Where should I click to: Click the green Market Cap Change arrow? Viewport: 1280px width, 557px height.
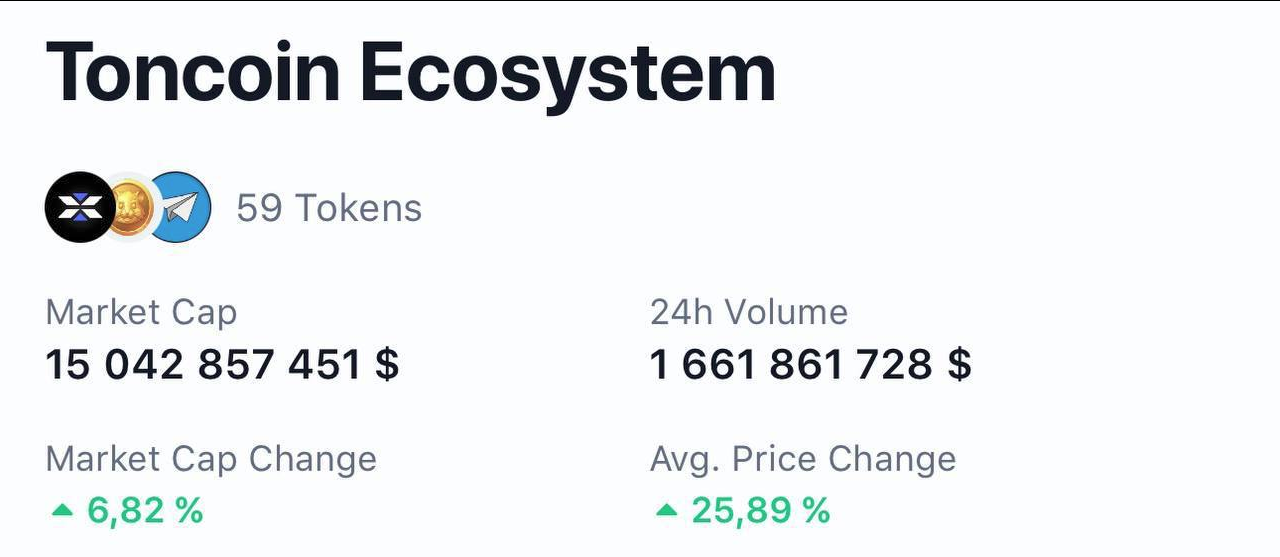[62, 511]
